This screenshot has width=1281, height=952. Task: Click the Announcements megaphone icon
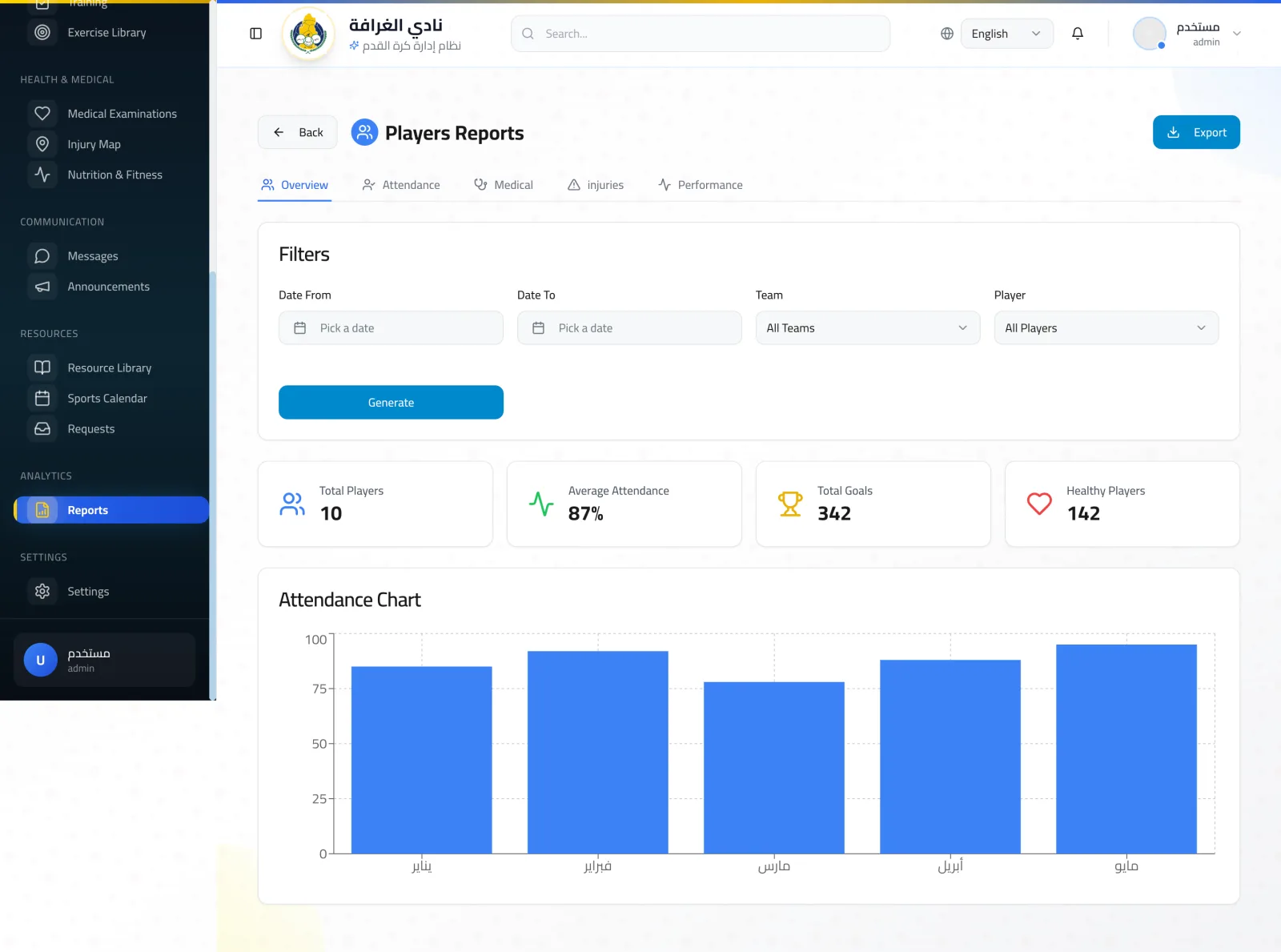click(42, 287)
